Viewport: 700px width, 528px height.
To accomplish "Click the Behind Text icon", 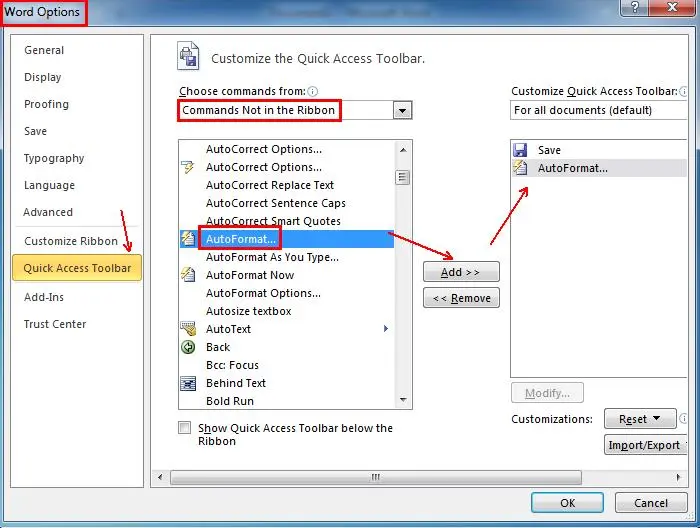I will pos(188,383).
